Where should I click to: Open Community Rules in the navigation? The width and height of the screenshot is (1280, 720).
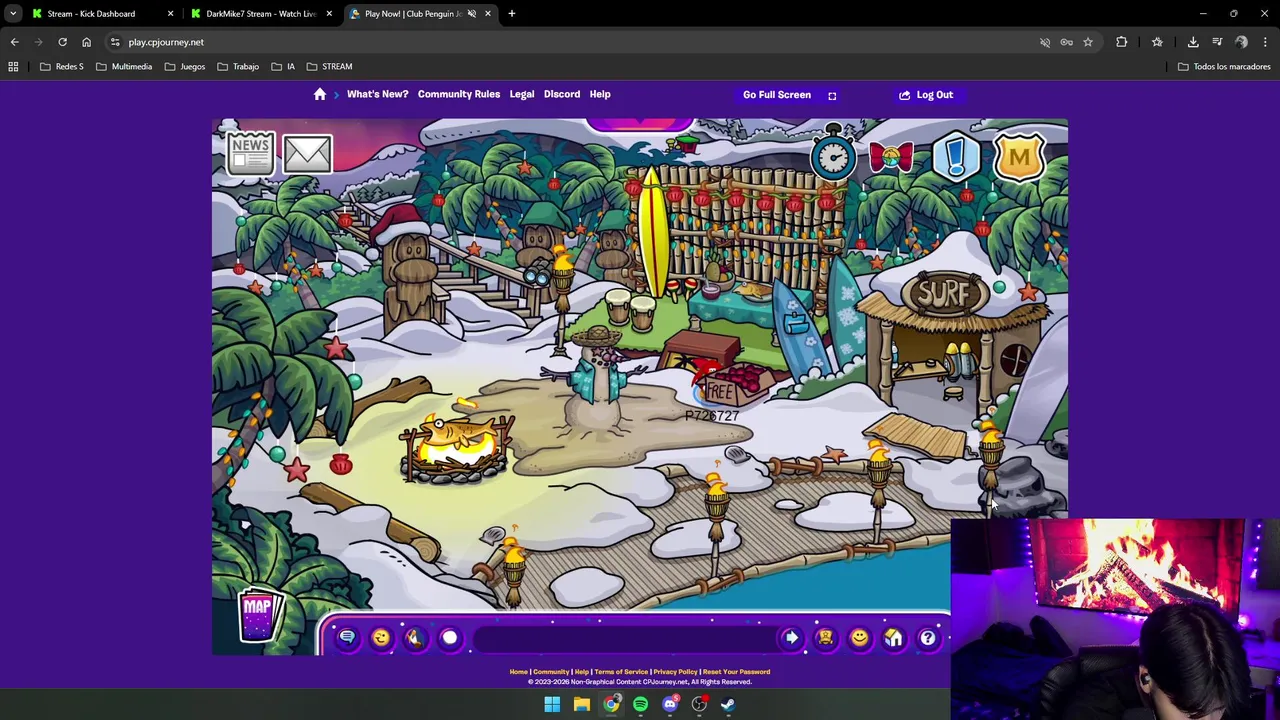click(459, 94)
